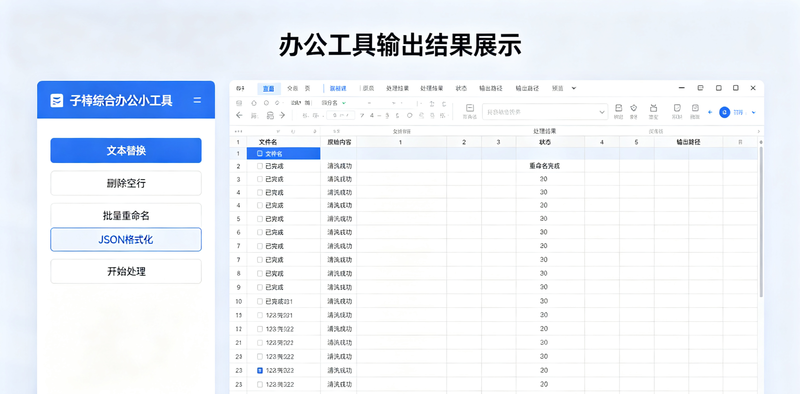Uncheck the ticked blue checkbox in the file list
Viewport: 800px width, 394px height.
pyautogui.click(x=260, y=371)
